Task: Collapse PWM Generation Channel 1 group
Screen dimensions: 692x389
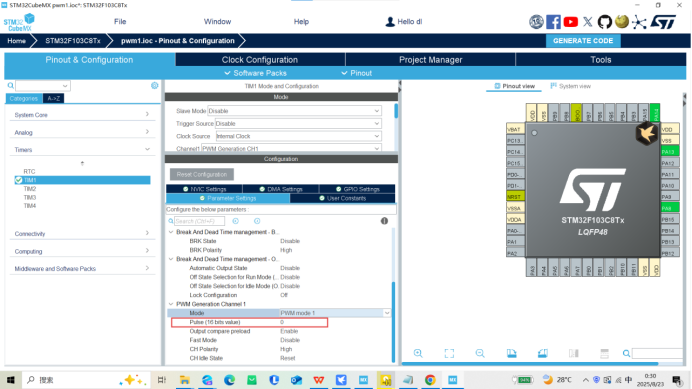Action: click(x=171, y=304)
